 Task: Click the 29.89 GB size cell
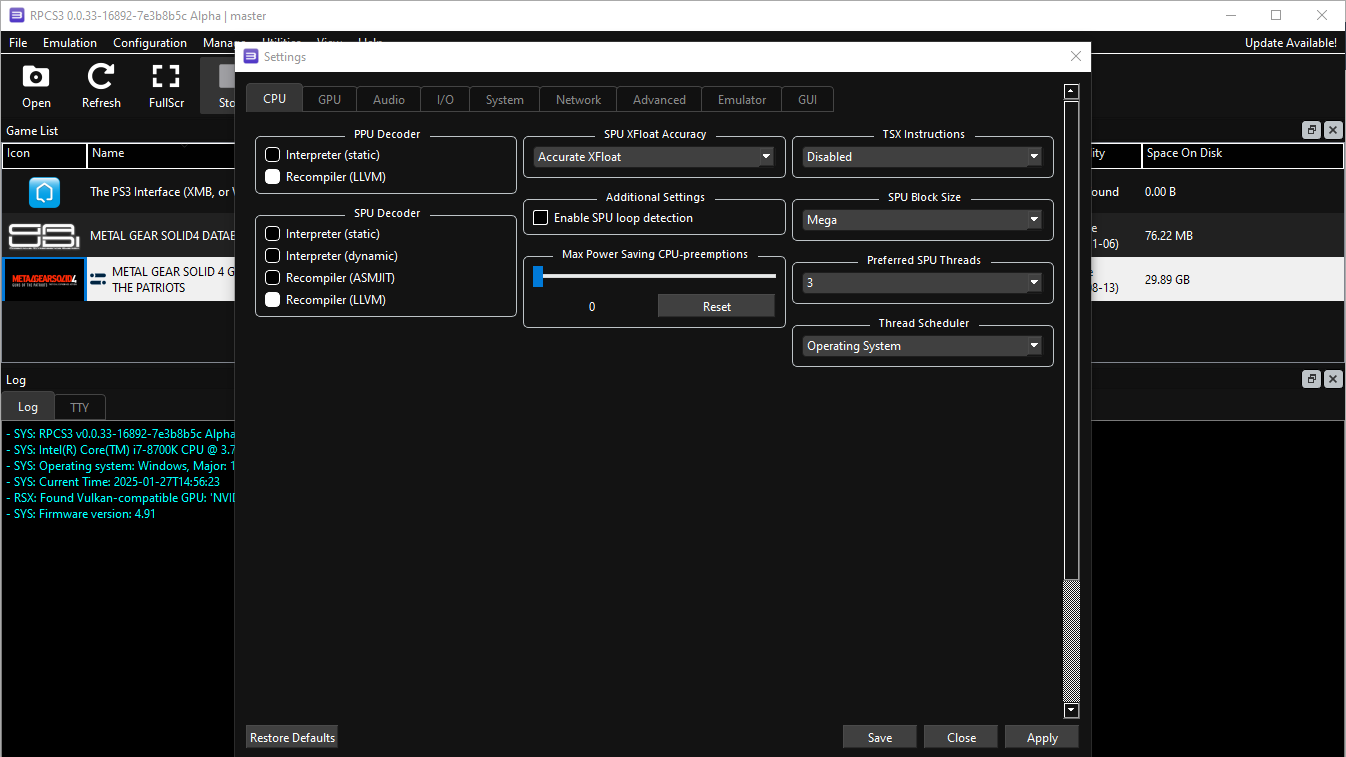tap(1168, 280)
